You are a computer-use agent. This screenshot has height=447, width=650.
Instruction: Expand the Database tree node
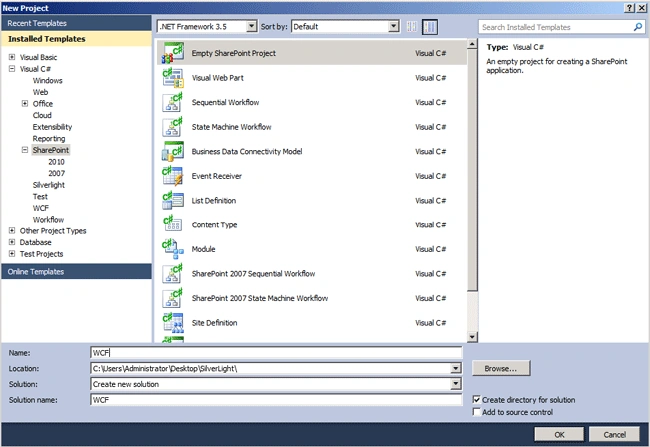click(12, 242)
